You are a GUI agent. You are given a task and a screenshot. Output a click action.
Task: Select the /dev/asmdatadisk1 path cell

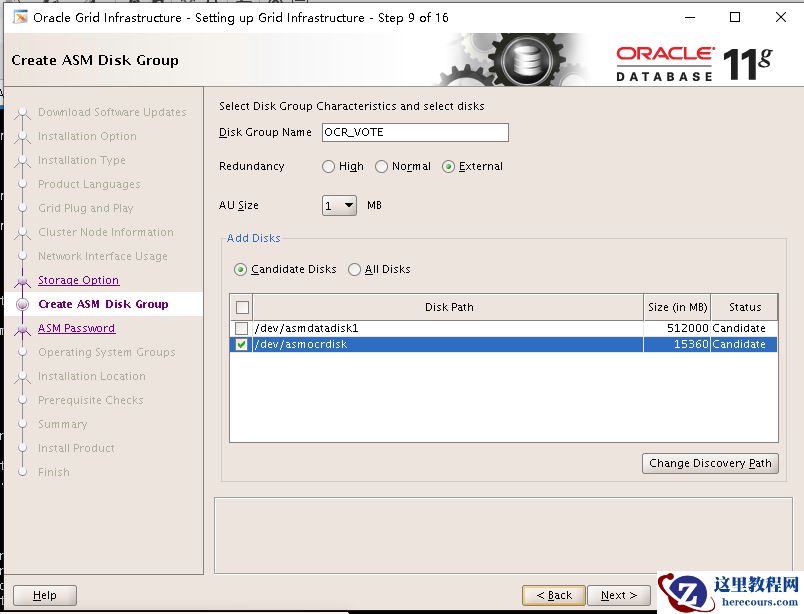(x=448, y=328)
